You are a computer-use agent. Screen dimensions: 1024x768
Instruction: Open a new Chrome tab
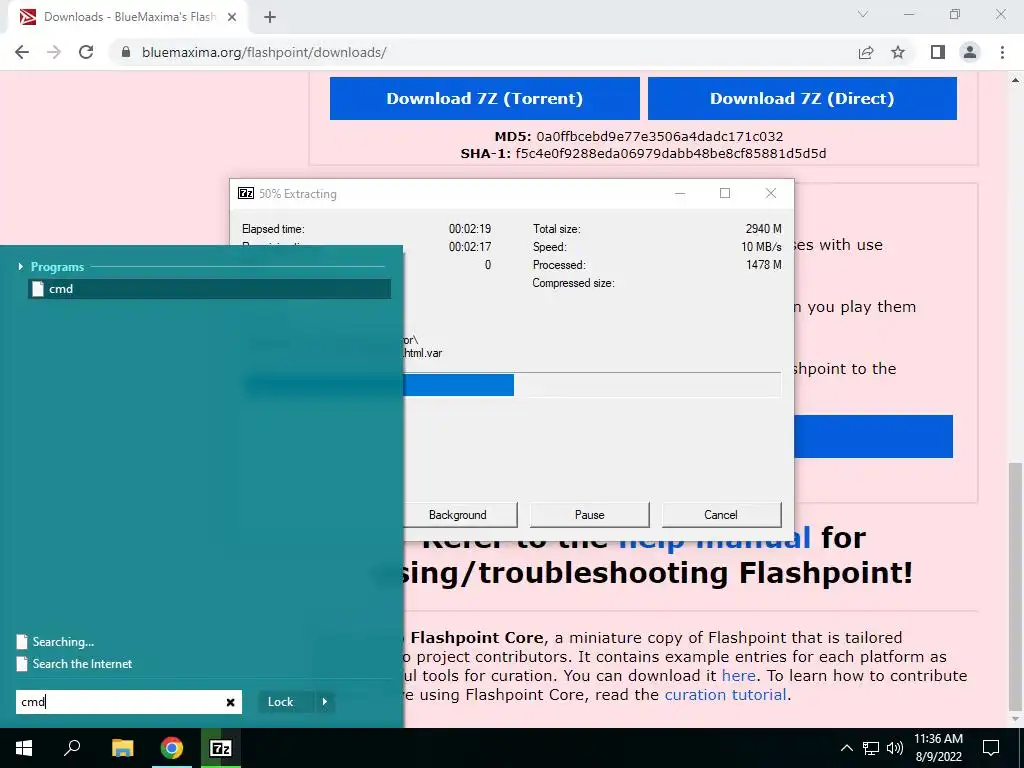[x=270, y=17]
